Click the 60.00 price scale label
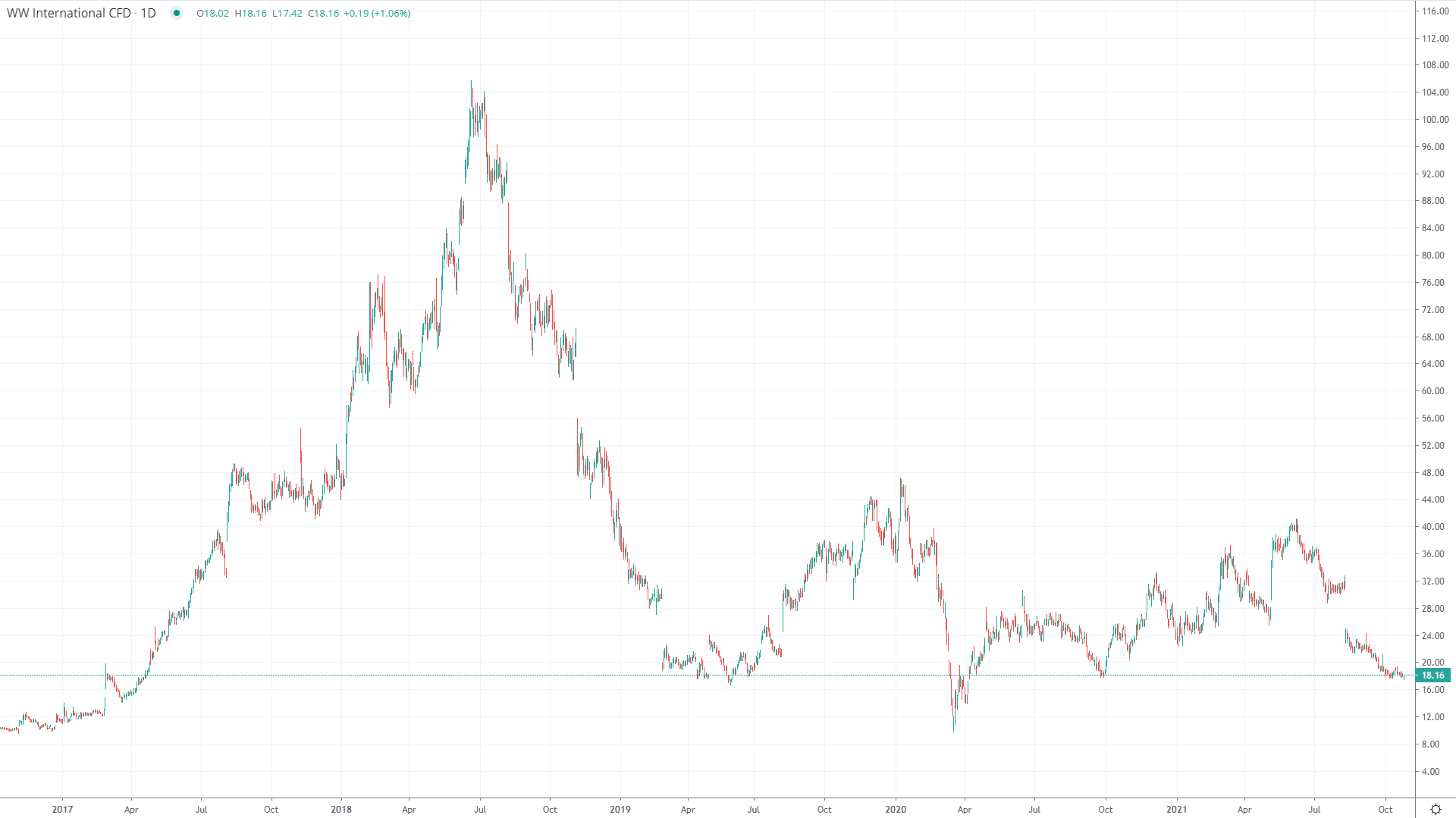 1432,390
